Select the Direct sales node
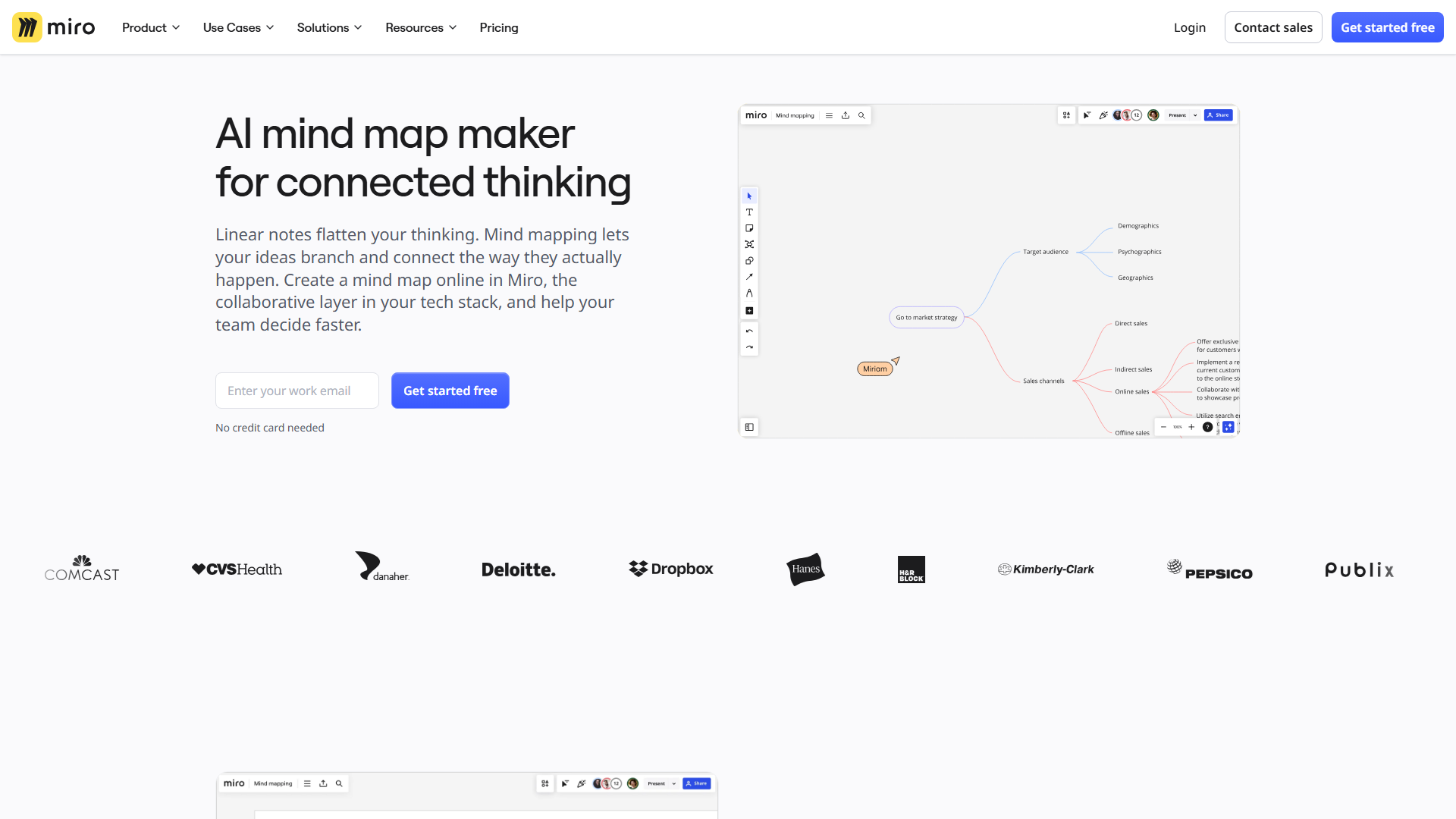1456x819 pixels. coord(1131,323)
